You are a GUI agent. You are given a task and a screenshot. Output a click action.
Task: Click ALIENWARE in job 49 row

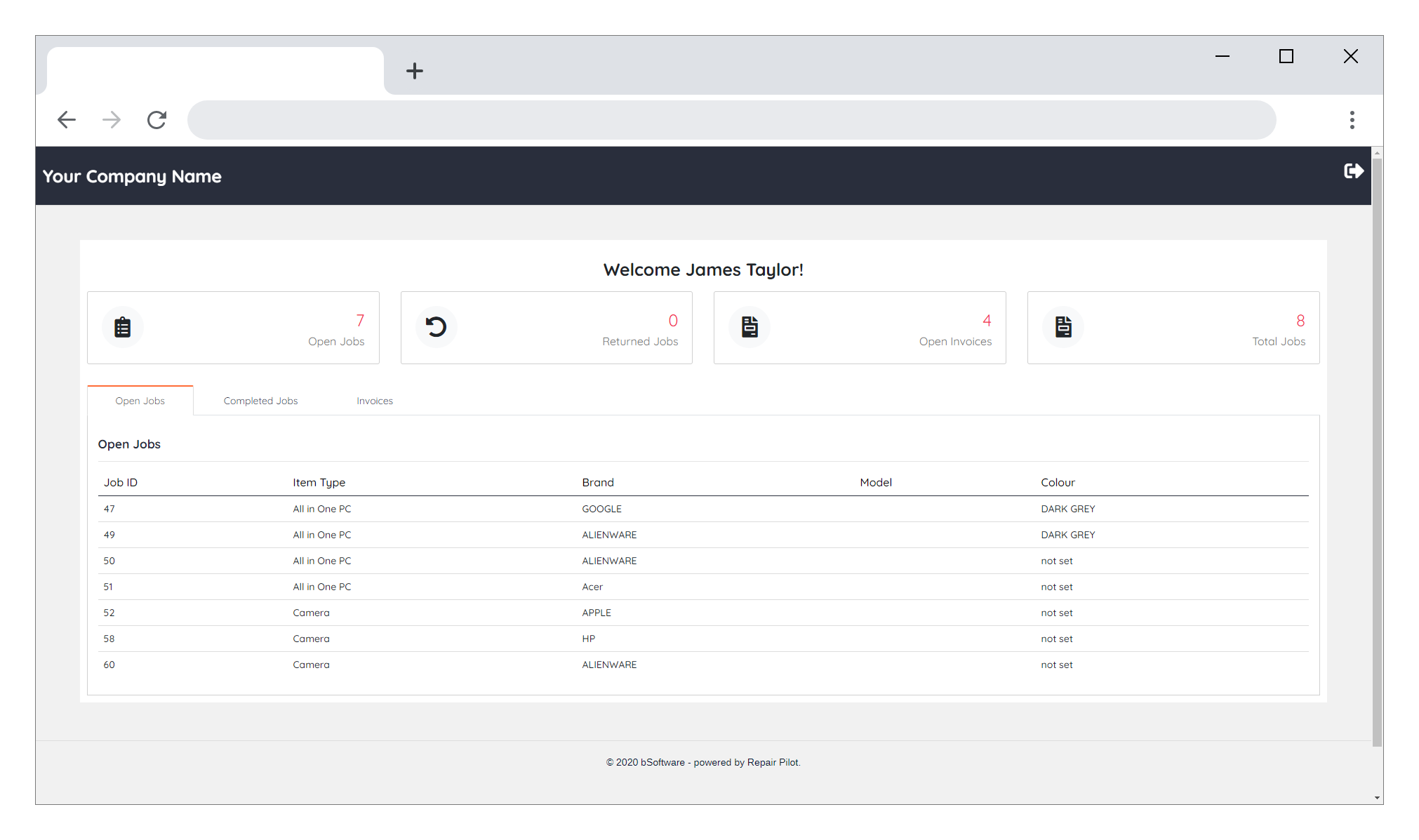pos(609,535)
